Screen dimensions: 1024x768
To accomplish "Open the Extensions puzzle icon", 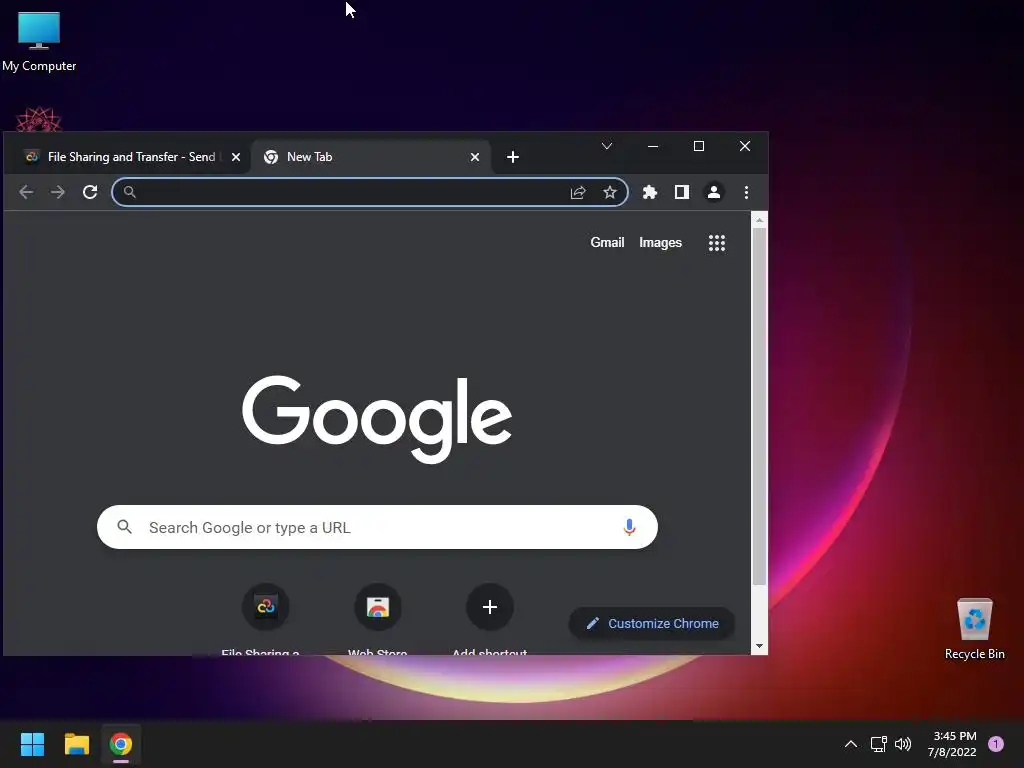I will tap(650, 192).
